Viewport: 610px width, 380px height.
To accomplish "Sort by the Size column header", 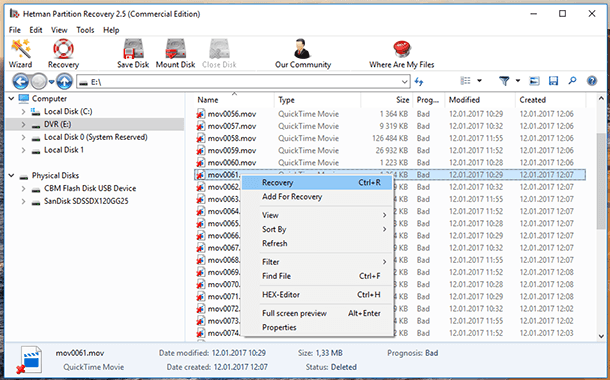I will coord(386,100).
